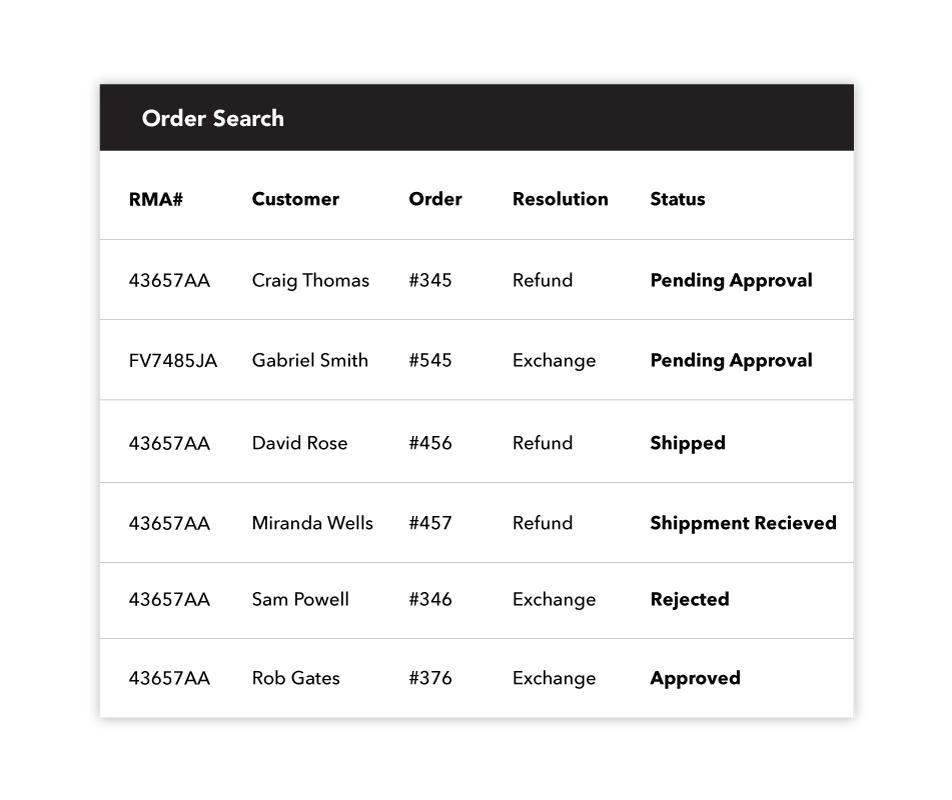Open order #545

(430, 361)
